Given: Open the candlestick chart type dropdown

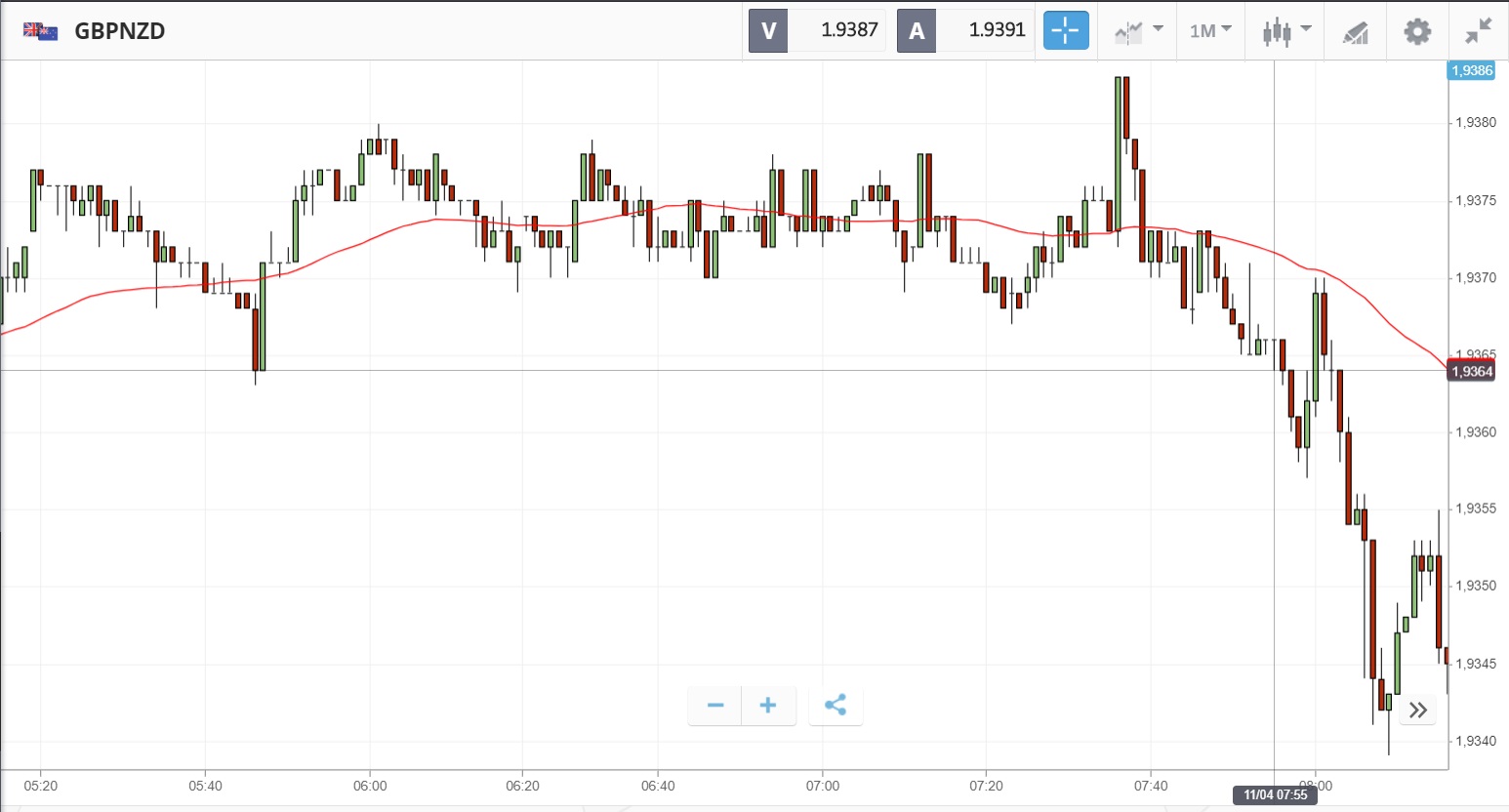Looking at the screenshot, I should tap(1286, 31).
